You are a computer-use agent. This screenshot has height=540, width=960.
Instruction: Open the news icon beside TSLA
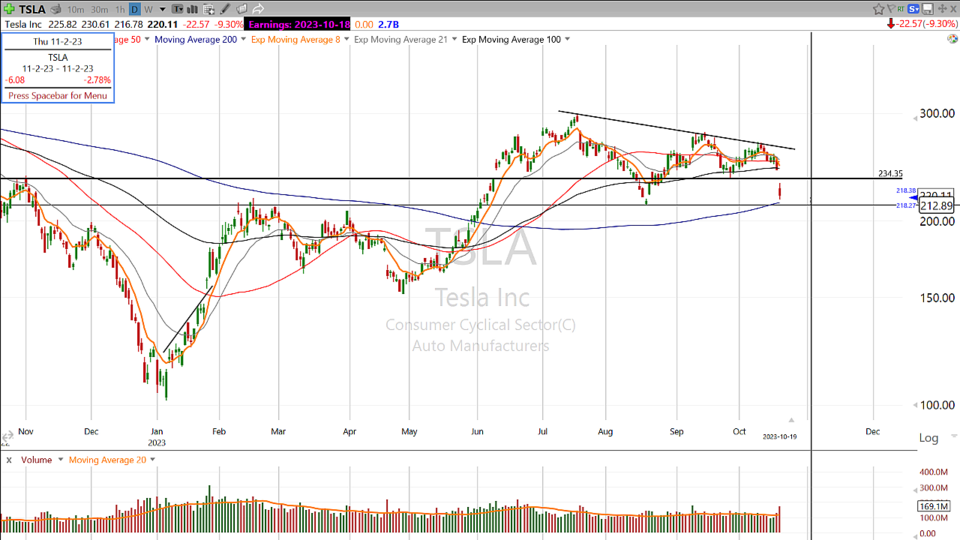[56, 9]
